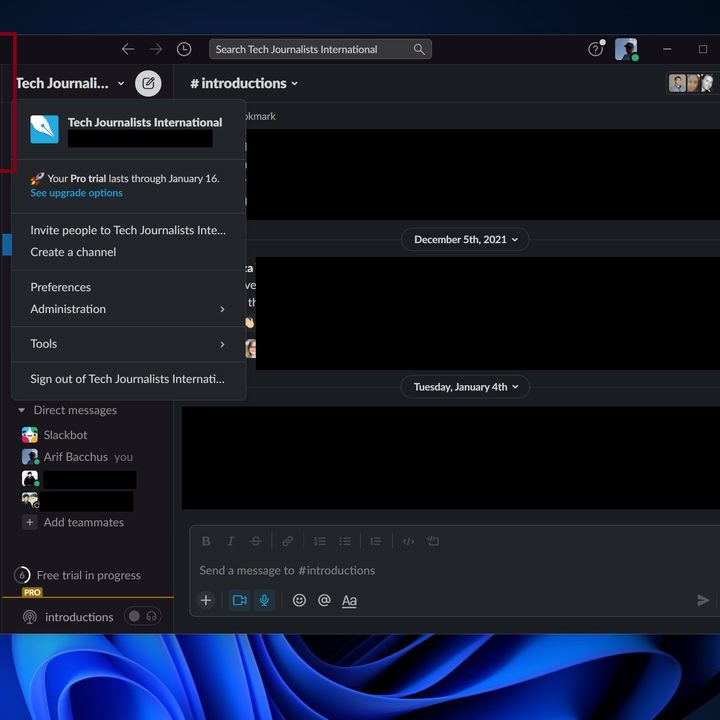Open the December 5th, 2021 date dropdown
720x720 pixels.
(x=465, y=239)
